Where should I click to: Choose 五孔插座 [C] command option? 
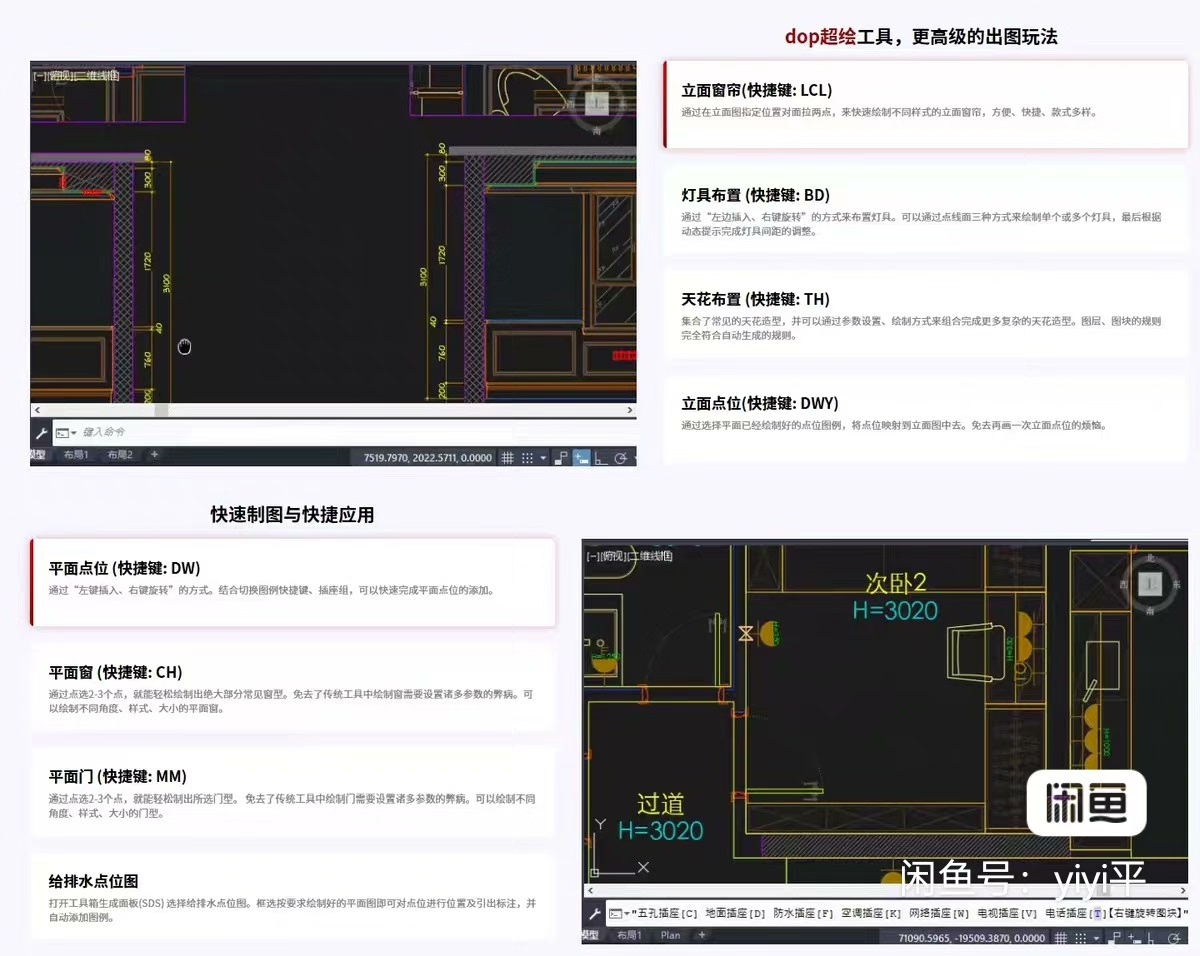click(667, 914)
